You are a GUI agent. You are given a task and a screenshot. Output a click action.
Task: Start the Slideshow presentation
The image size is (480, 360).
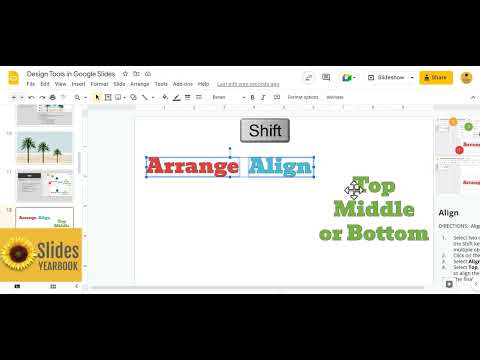[387, 78]
